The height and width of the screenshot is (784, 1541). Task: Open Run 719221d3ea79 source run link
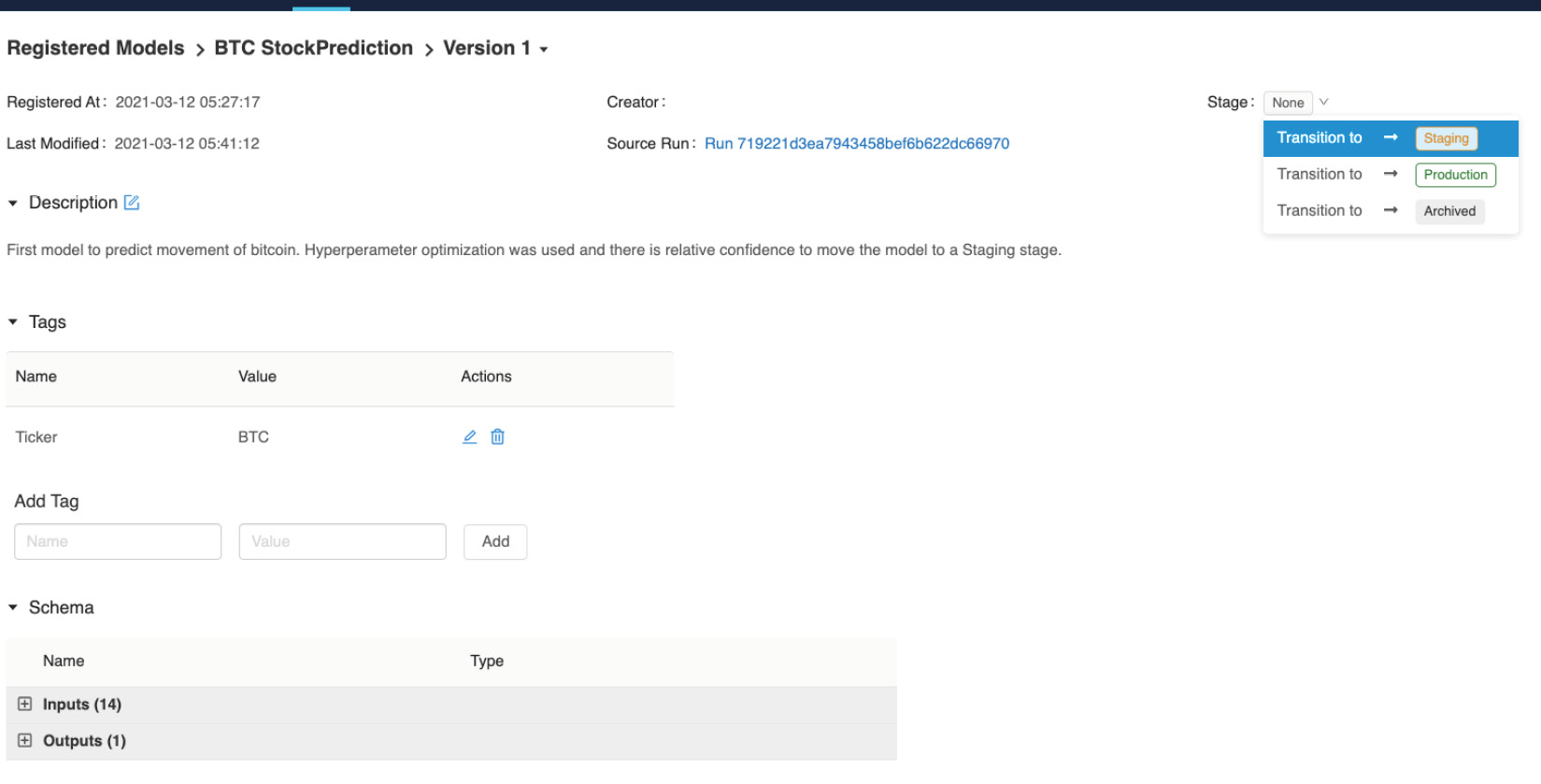pyautogui.click(x=857, y=144)
